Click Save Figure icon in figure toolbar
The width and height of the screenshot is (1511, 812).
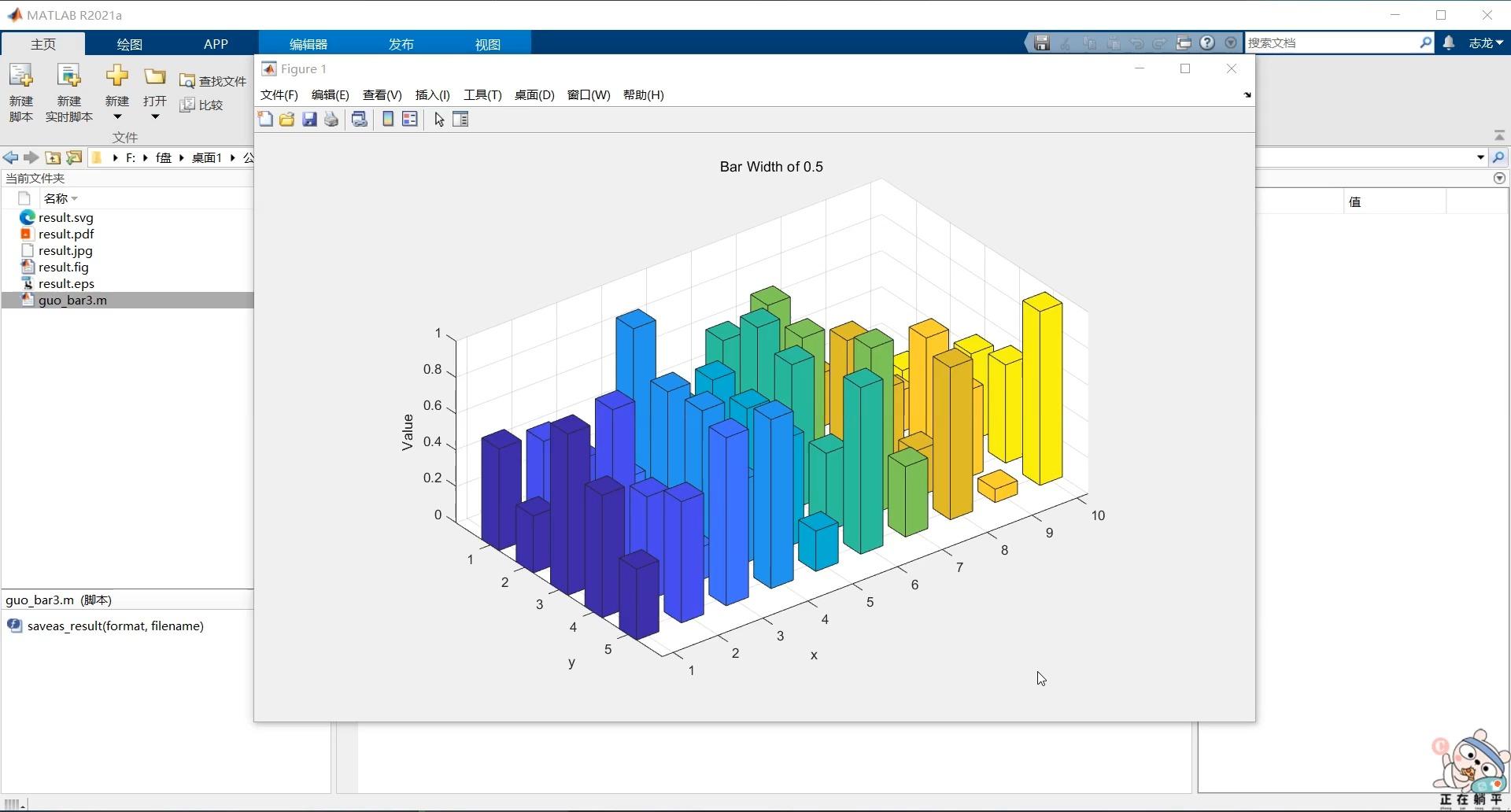click(309, 119)
